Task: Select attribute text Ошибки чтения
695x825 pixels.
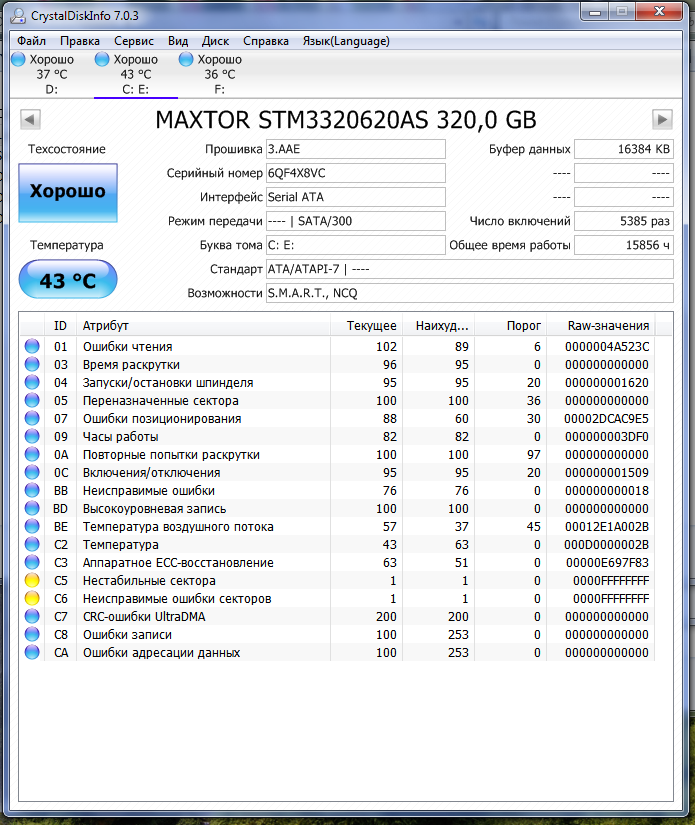Action: pos(127,347)
